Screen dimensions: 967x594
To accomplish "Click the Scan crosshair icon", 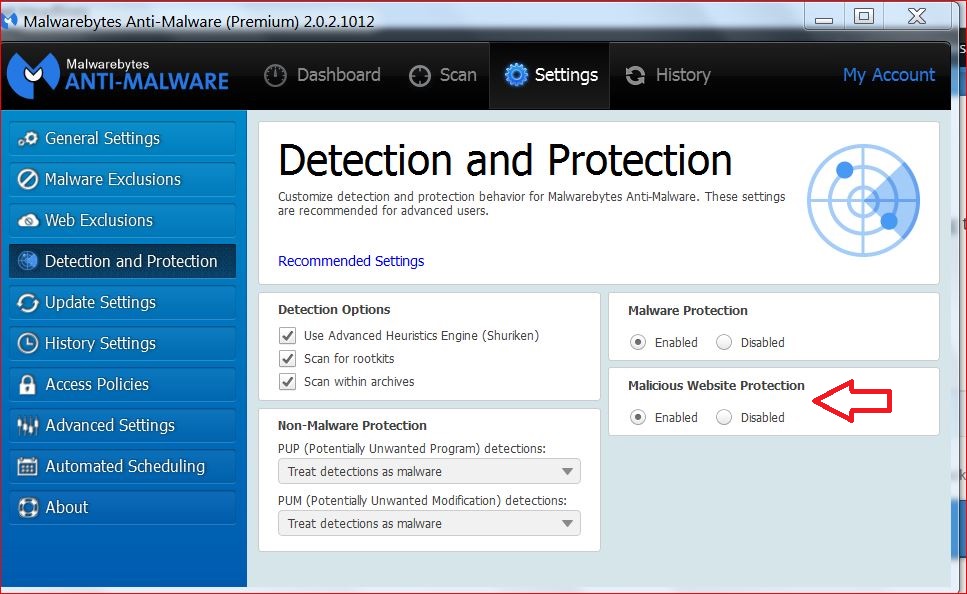I will (420, 75).
